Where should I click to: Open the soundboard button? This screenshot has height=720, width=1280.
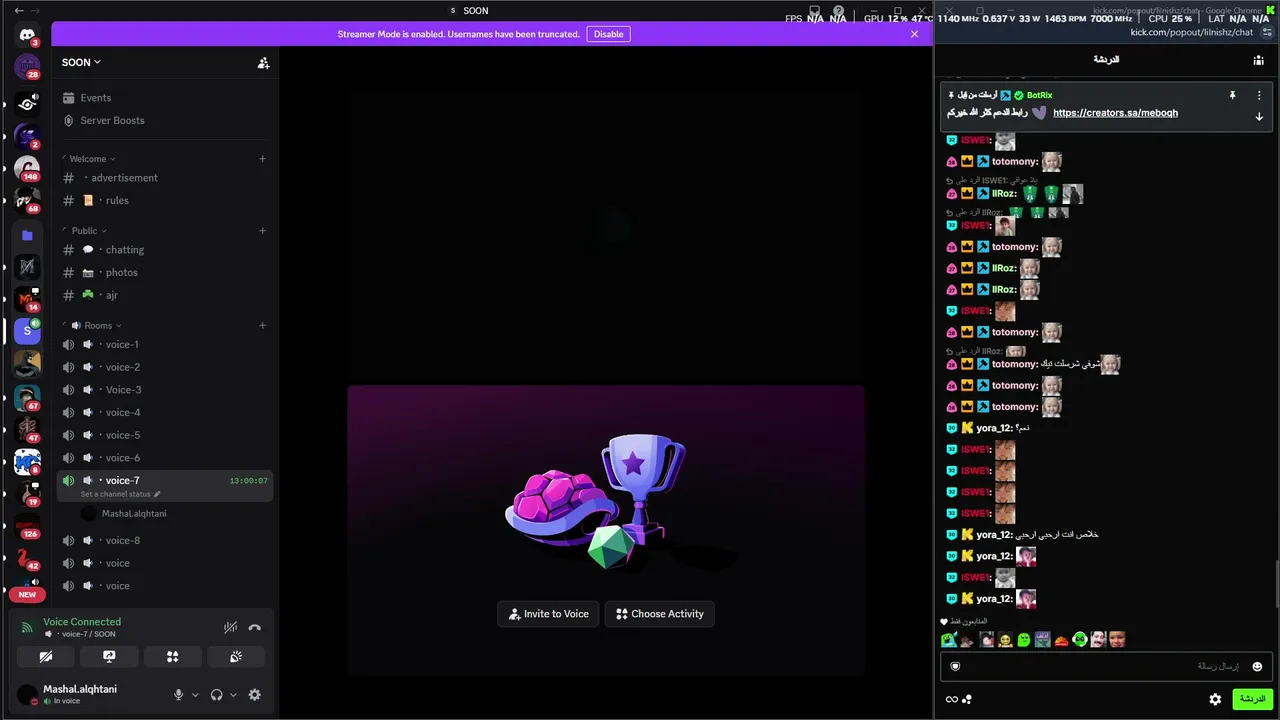[x=236, y=656]
